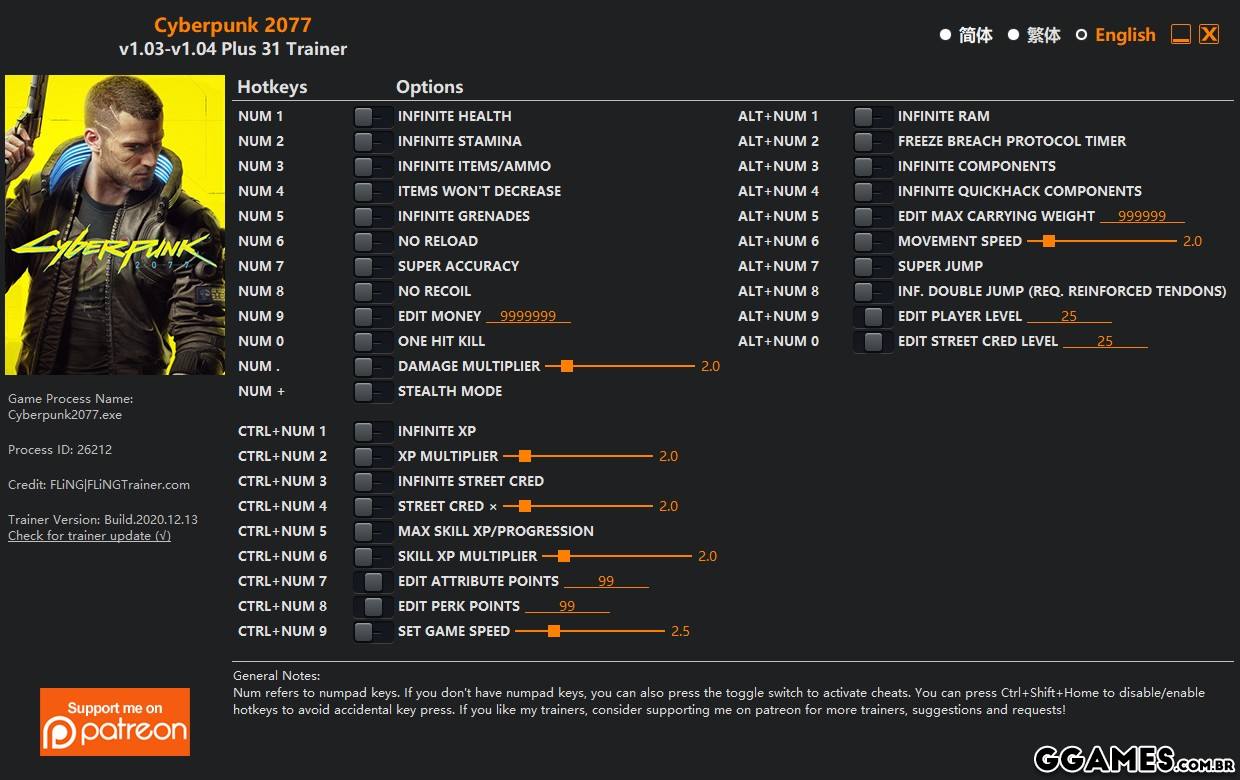Viewport: 1240px width, 780px height.
Task: Toggle Infinite RAM switch
Action: point(873,117)
